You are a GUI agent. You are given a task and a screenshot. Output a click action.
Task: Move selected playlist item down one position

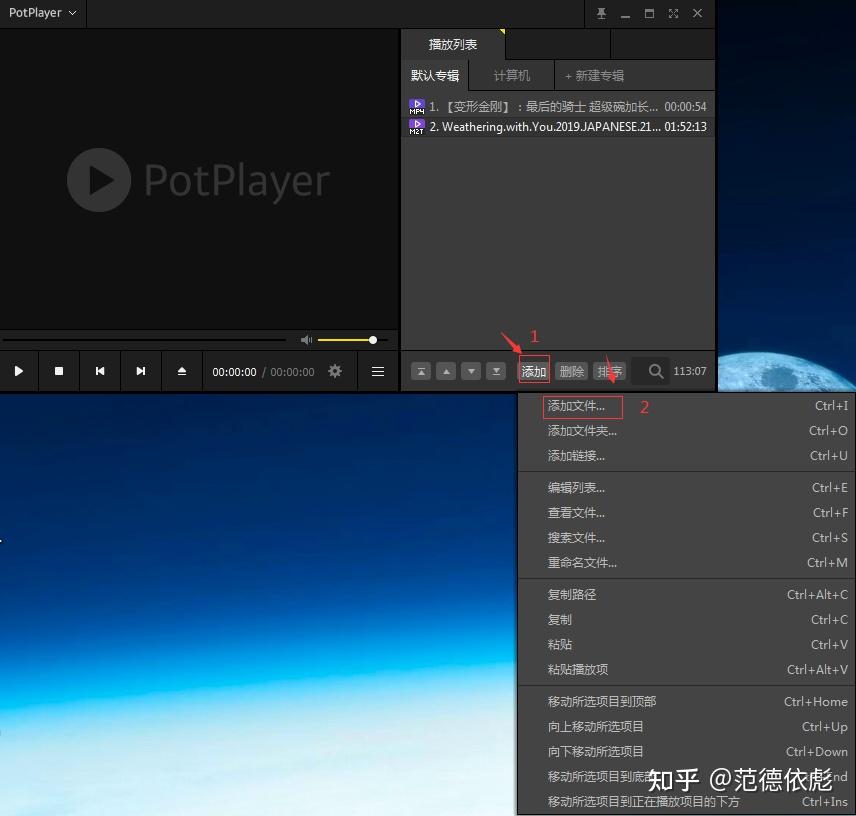471,370
